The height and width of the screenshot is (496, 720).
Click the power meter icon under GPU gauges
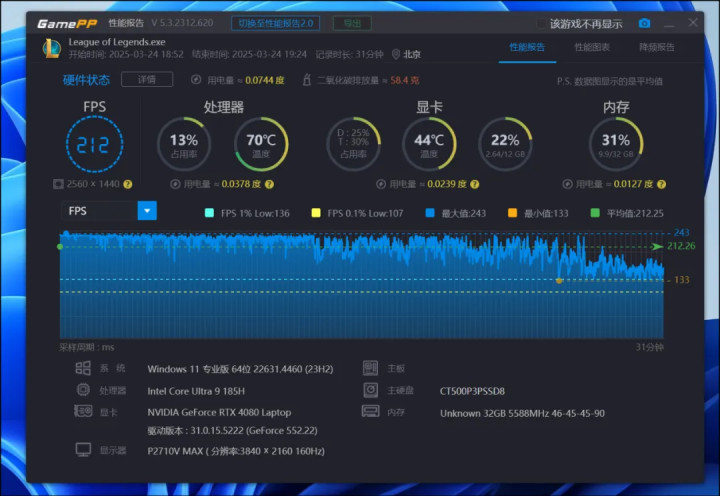(381, 184)
